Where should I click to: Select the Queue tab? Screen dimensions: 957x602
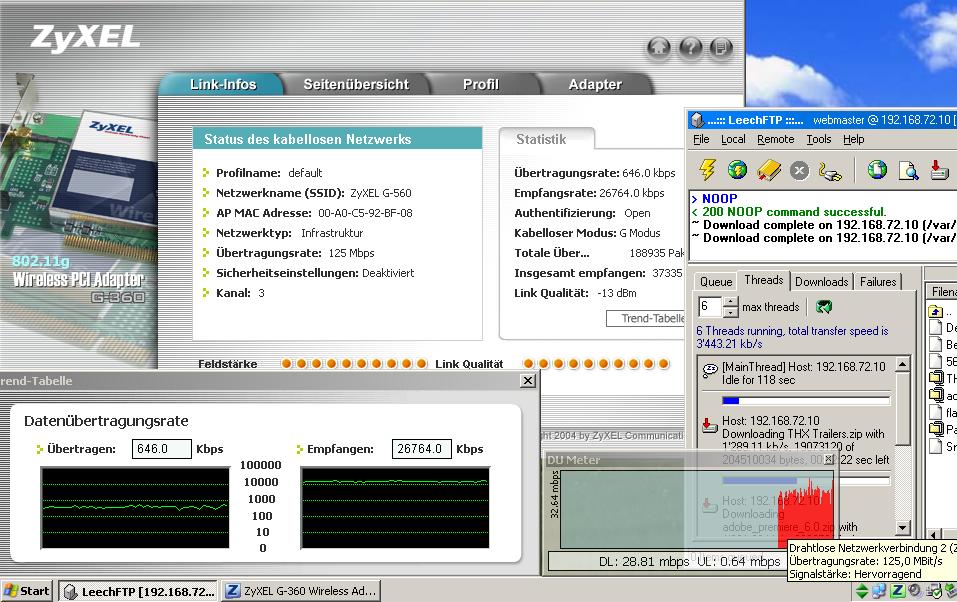(715, 282)
